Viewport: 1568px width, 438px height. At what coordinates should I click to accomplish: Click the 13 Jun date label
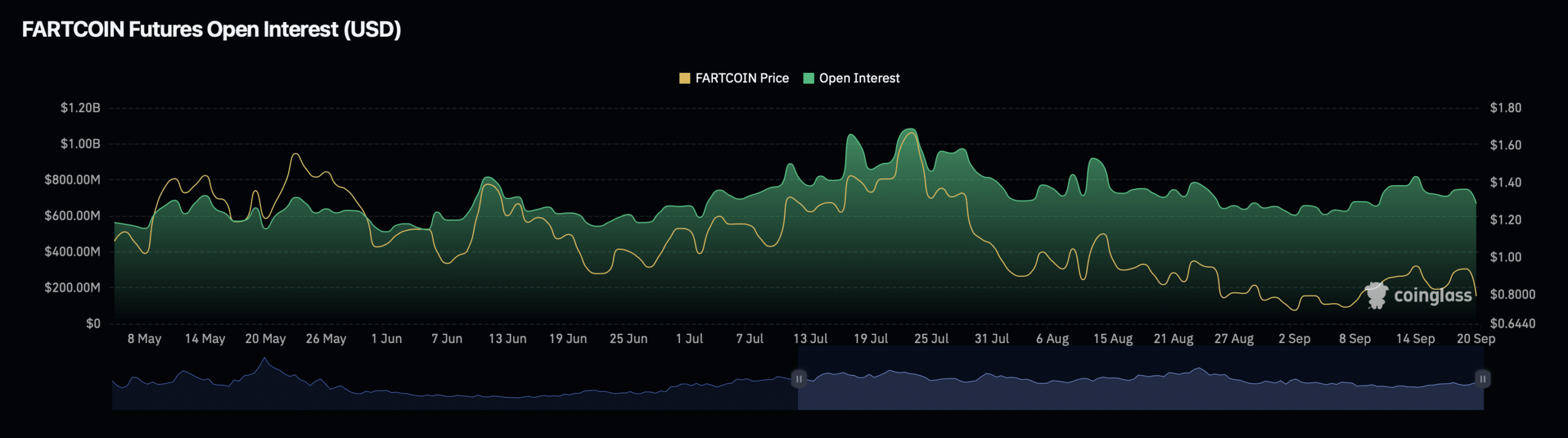pyautogui.click(x=508, y=339)
